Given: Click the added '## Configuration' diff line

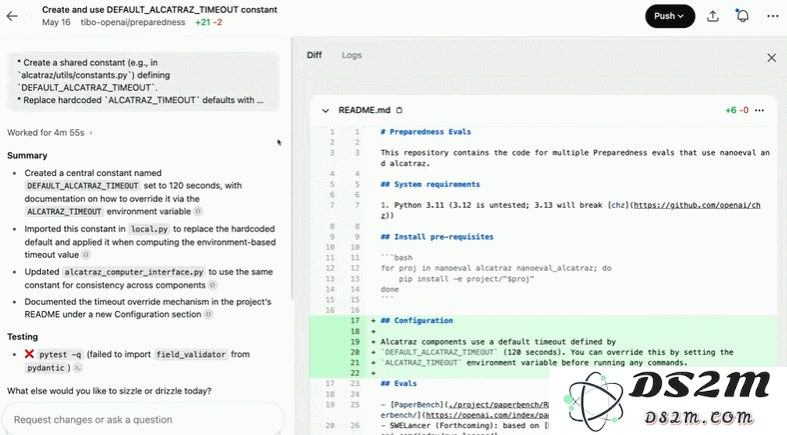Looking at the screenshot, I should tap(417, 321).
